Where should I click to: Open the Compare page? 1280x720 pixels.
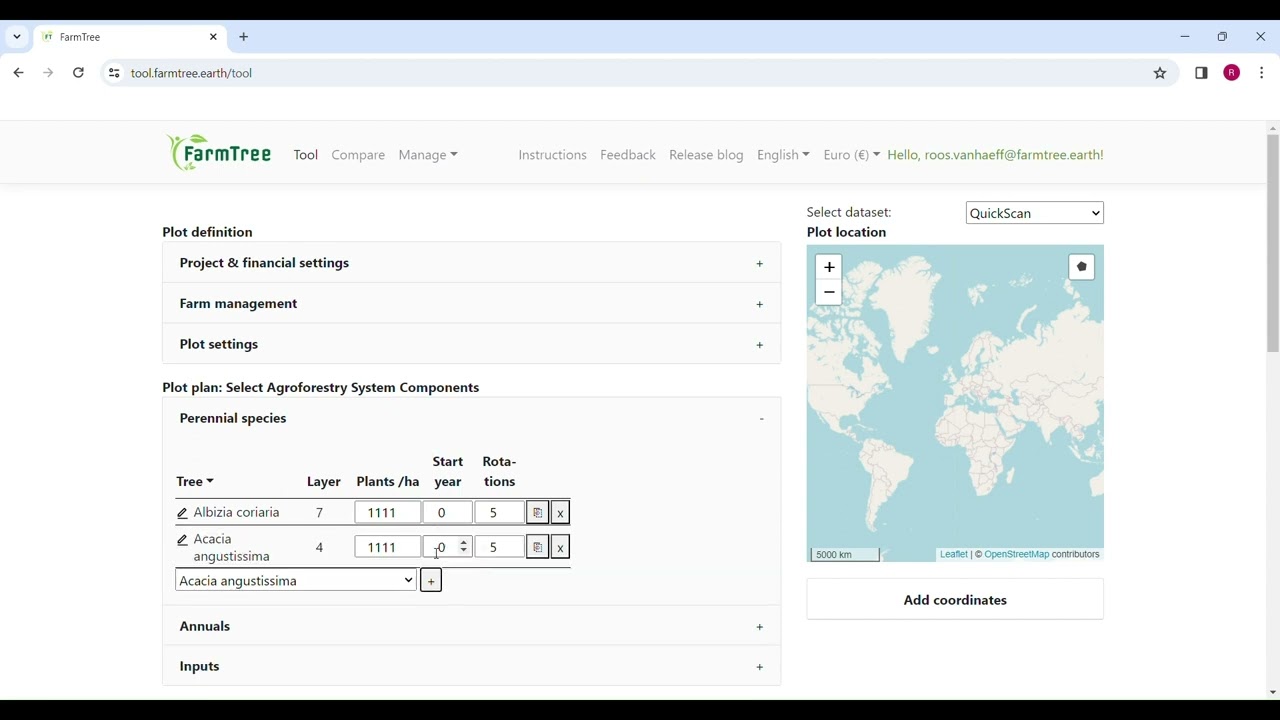(358, 155)
